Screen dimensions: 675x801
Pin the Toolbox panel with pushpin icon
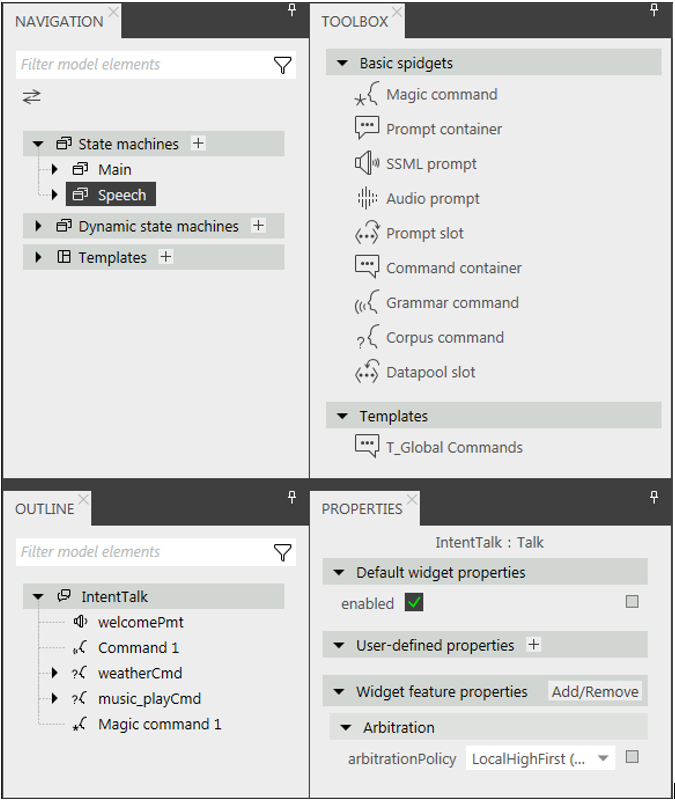point(654,10)
